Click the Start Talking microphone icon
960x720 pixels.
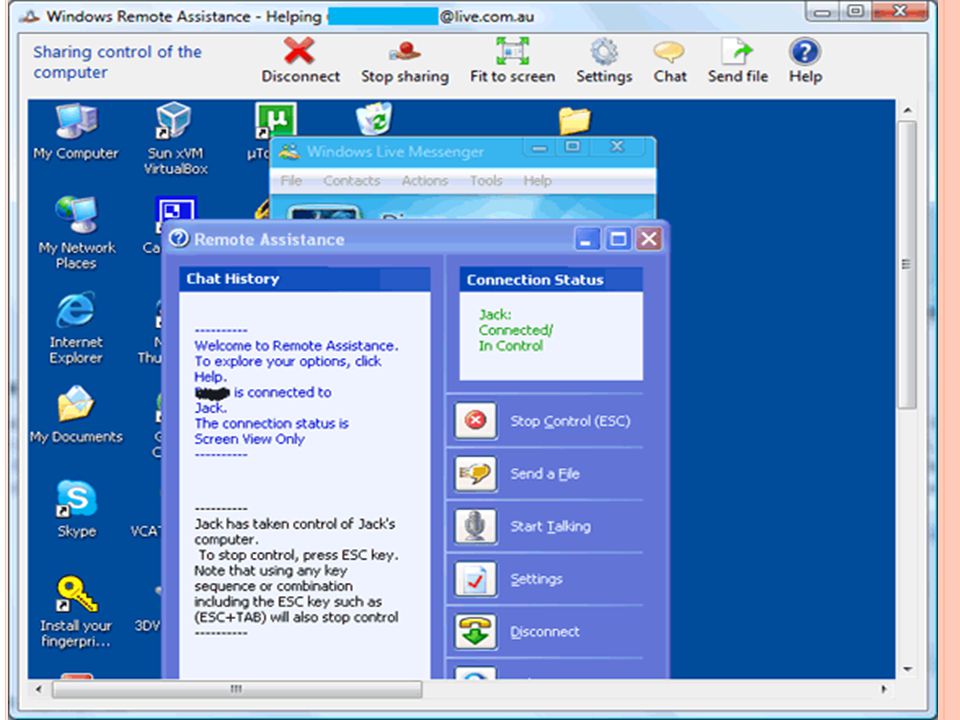[475, 526]
